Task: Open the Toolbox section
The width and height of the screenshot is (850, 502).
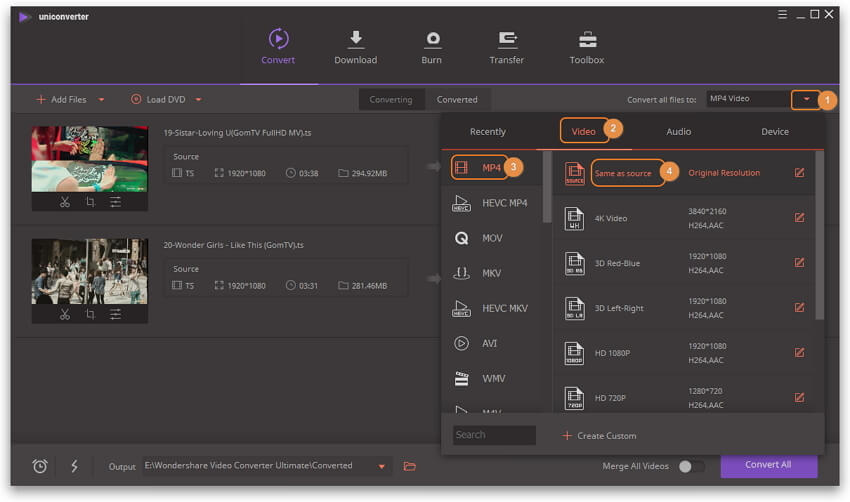Action: [x=586, y=47]
